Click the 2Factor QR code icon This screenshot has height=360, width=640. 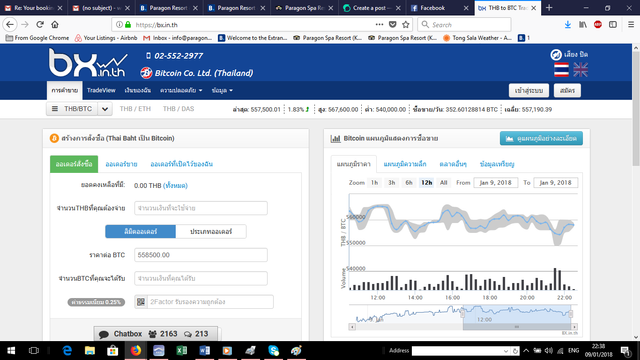(x=141, y=302)
